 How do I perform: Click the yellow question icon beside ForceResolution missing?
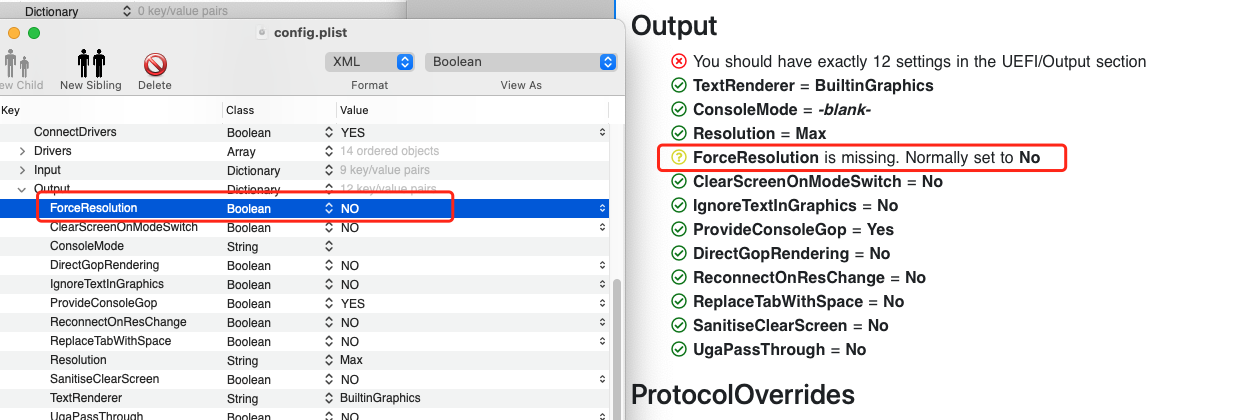[x=679, y=157]
